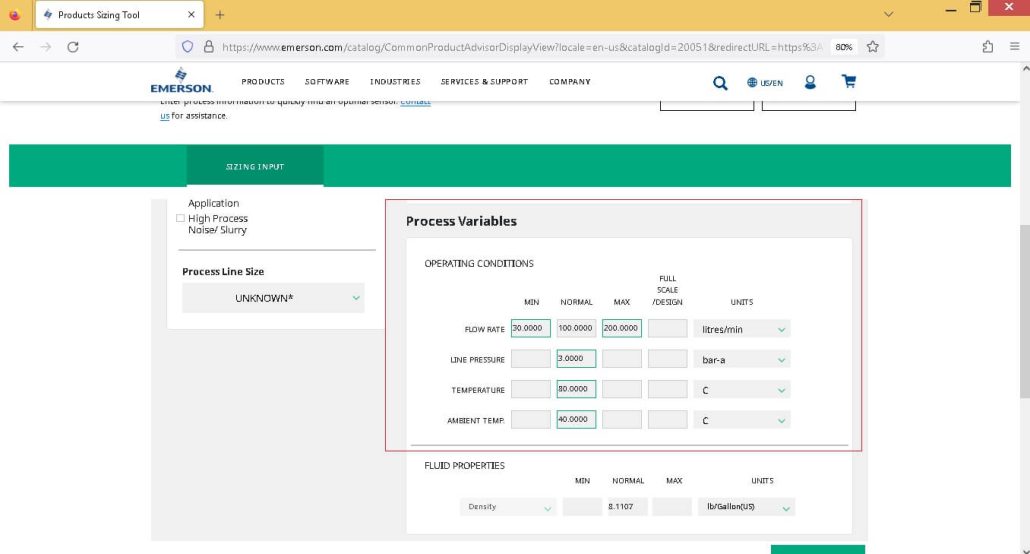This screenshot has height=554, width=1030.
Task: Open the flow rate units dropdown
Action: [742, 329]
